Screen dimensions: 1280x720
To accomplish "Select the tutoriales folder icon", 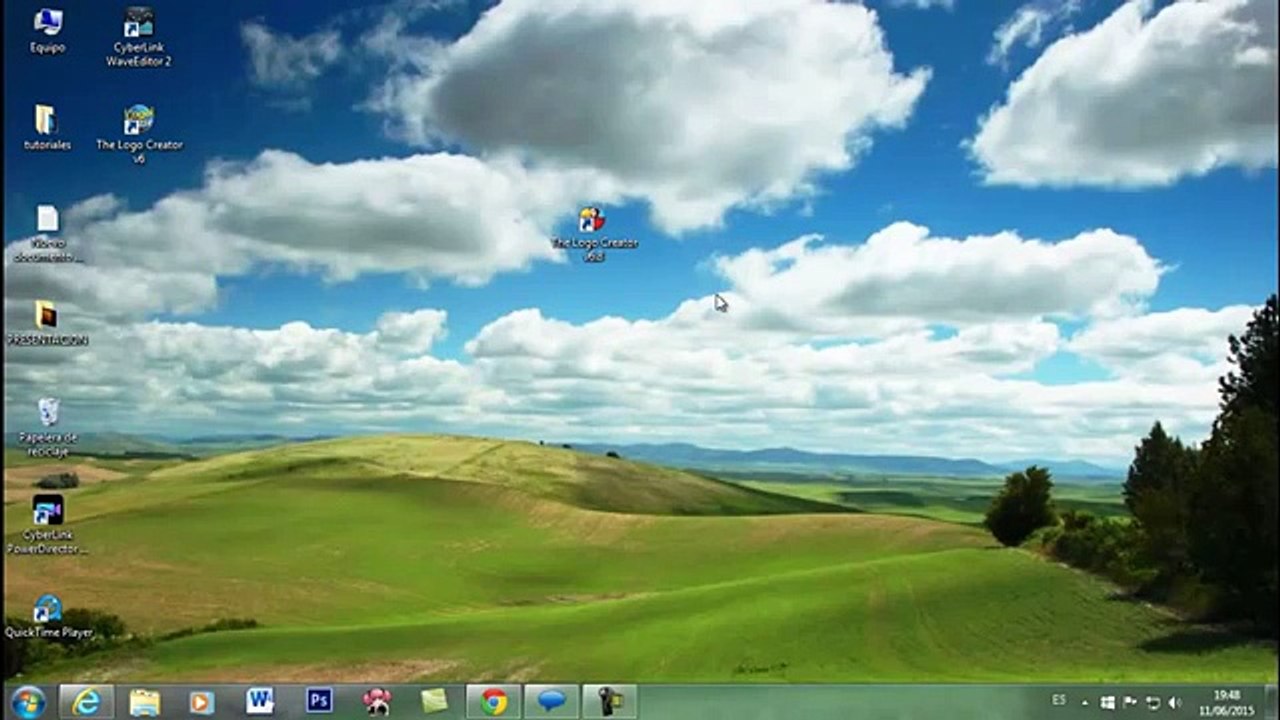I will (47, 128).
